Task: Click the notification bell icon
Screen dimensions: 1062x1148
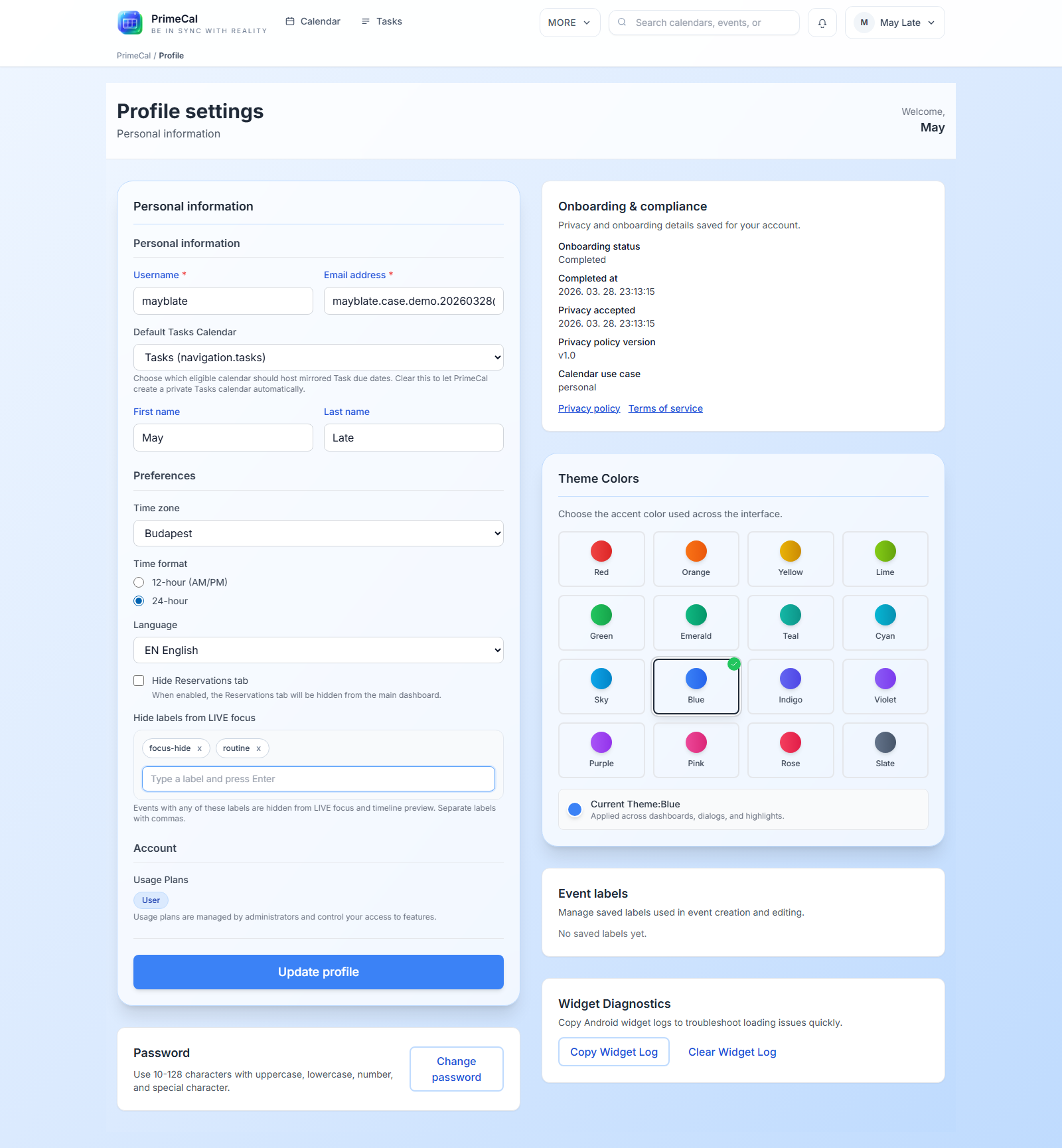Action: click(x=822, y=22)
